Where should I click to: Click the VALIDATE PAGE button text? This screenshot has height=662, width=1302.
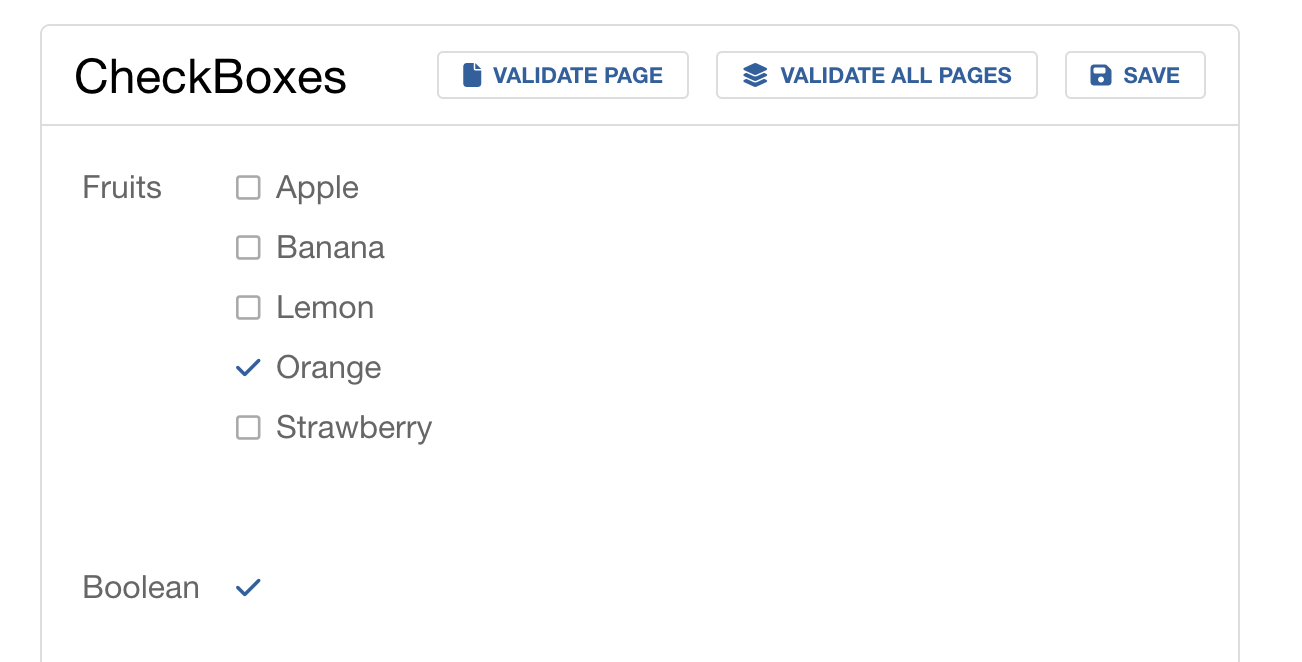click(x=578, y=75)
